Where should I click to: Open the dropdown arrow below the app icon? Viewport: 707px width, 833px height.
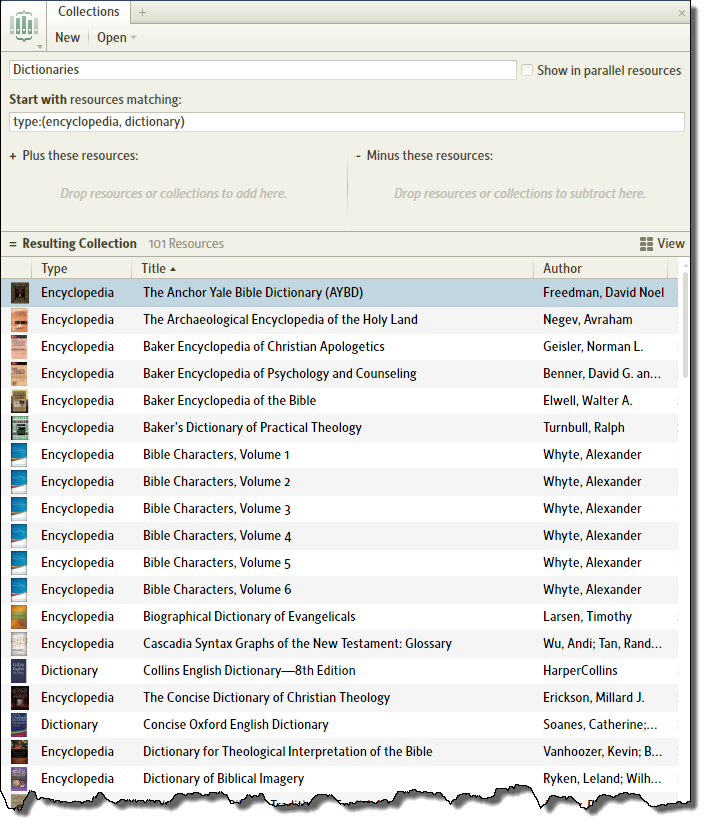click(x=40, y=47)
